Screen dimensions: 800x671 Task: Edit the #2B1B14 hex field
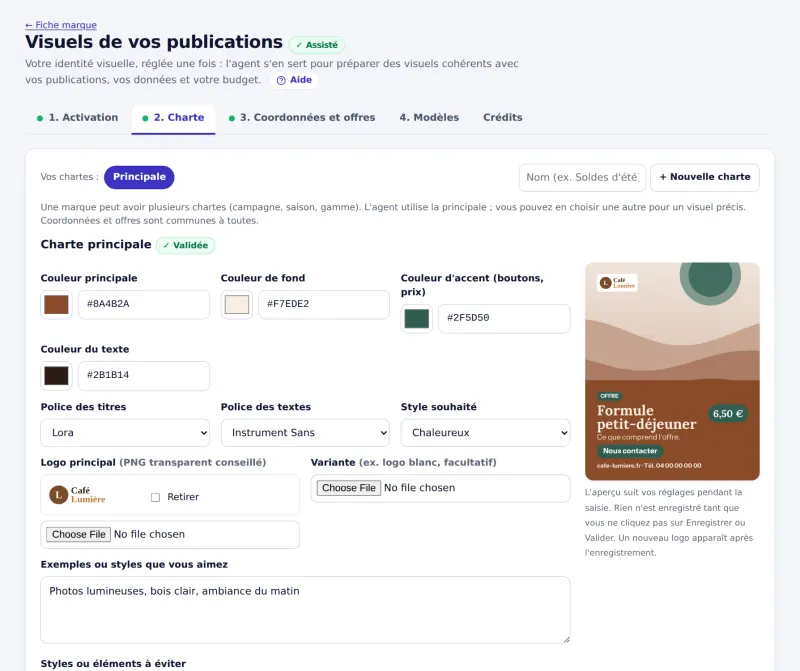[144, 376]
